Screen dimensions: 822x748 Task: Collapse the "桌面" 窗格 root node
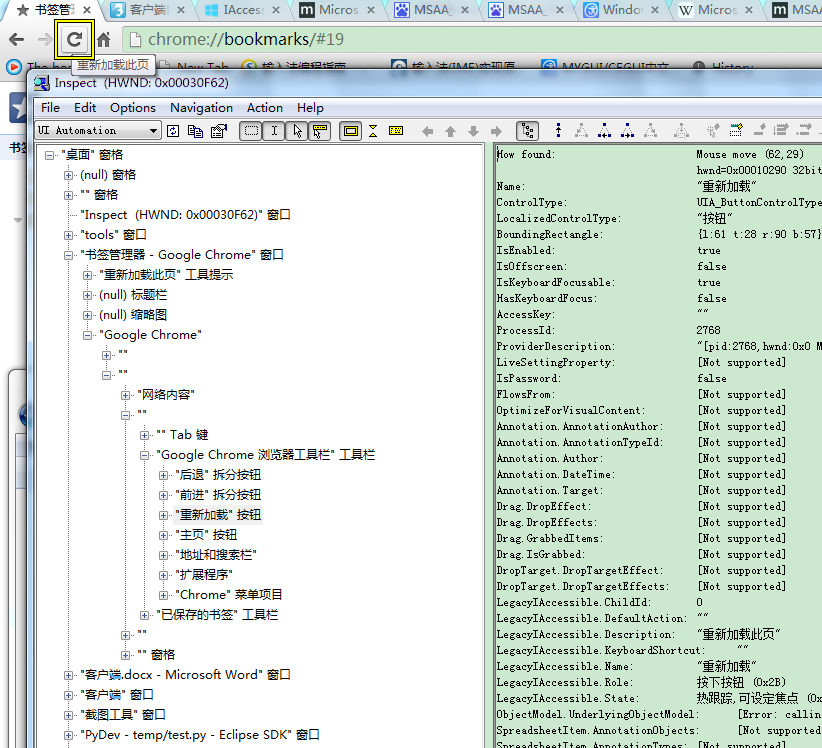(x=49, y=155)
